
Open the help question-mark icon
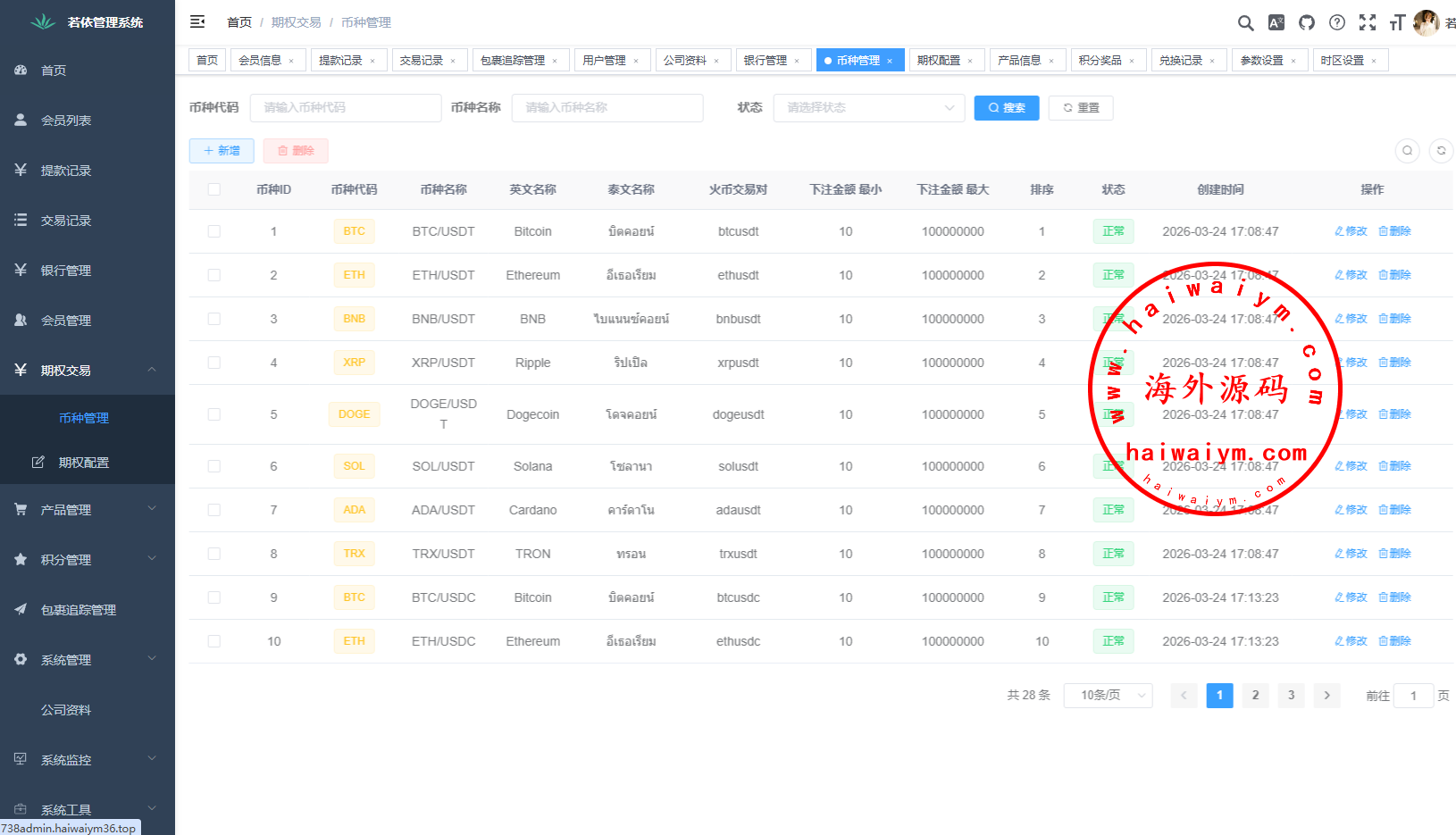(x=1337, y=22)
